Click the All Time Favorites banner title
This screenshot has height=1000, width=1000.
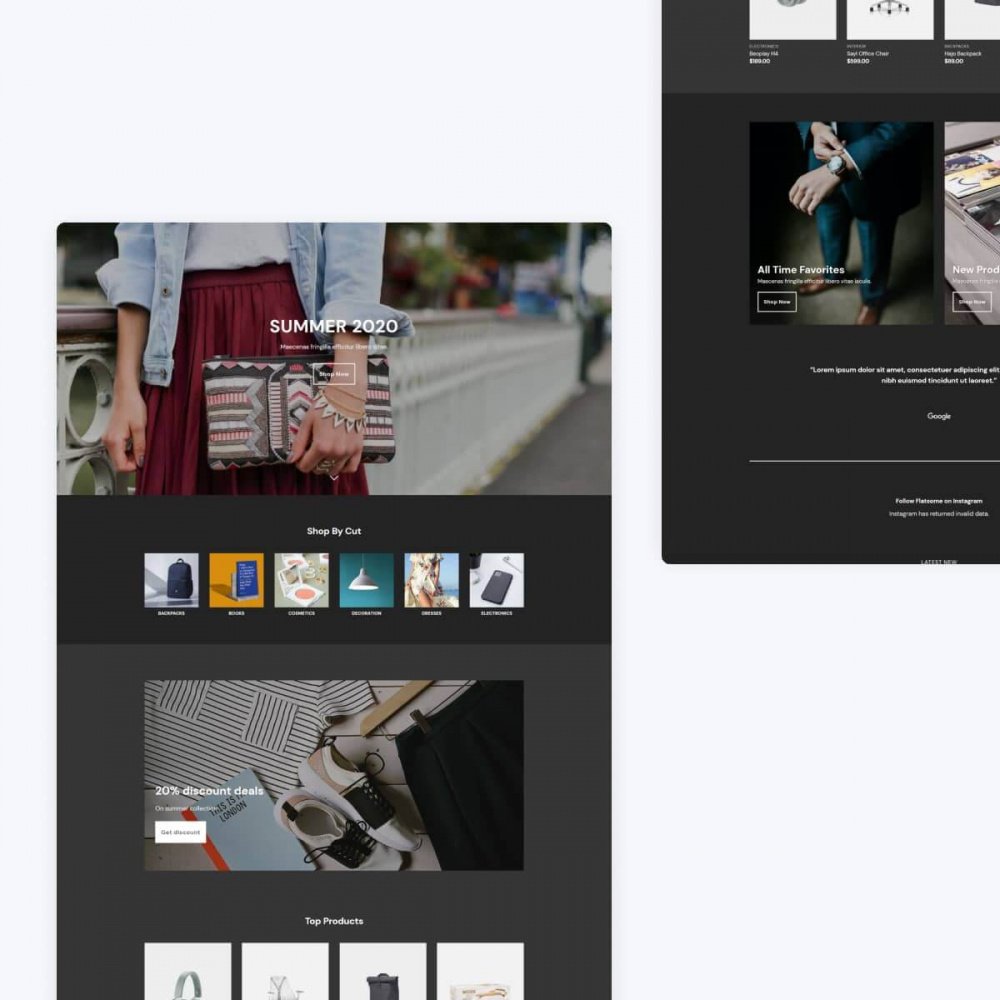point(801,270)
